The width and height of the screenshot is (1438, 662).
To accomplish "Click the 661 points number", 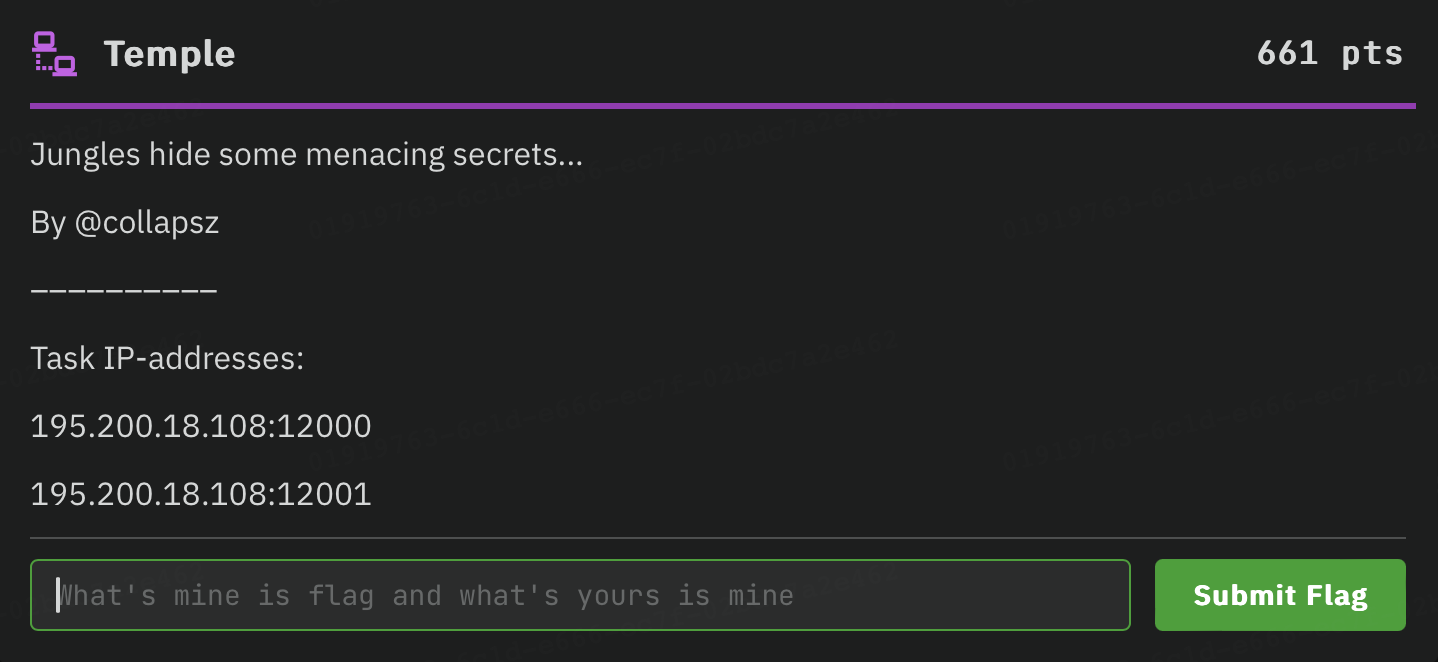I will click(x=1287, y=54).
